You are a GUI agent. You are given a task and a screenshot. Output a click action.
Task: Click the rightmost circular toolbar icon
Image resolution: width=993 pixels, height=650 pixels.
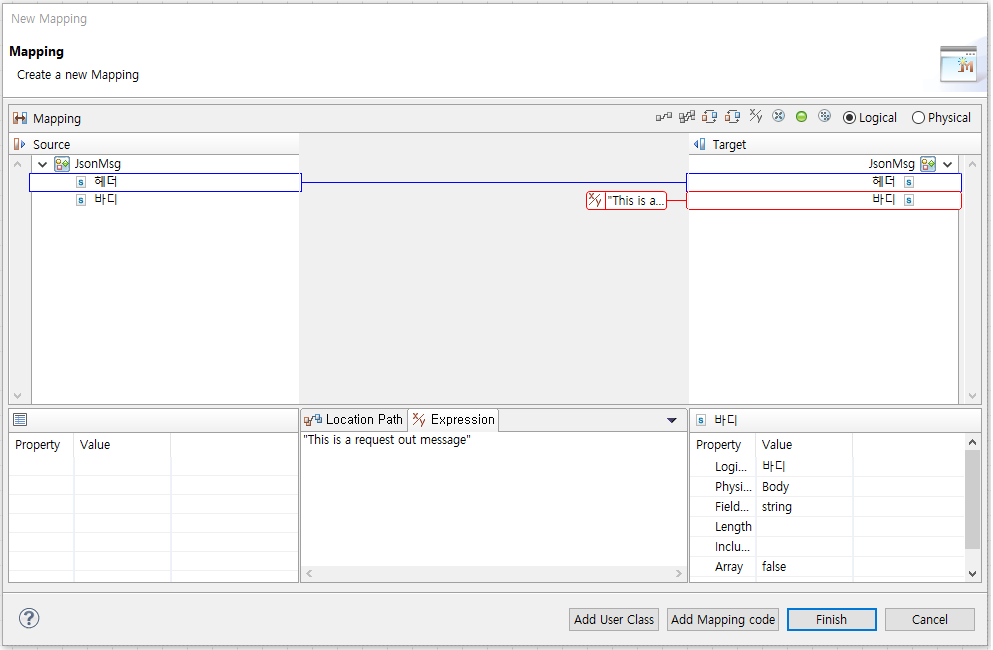[824, 116]
